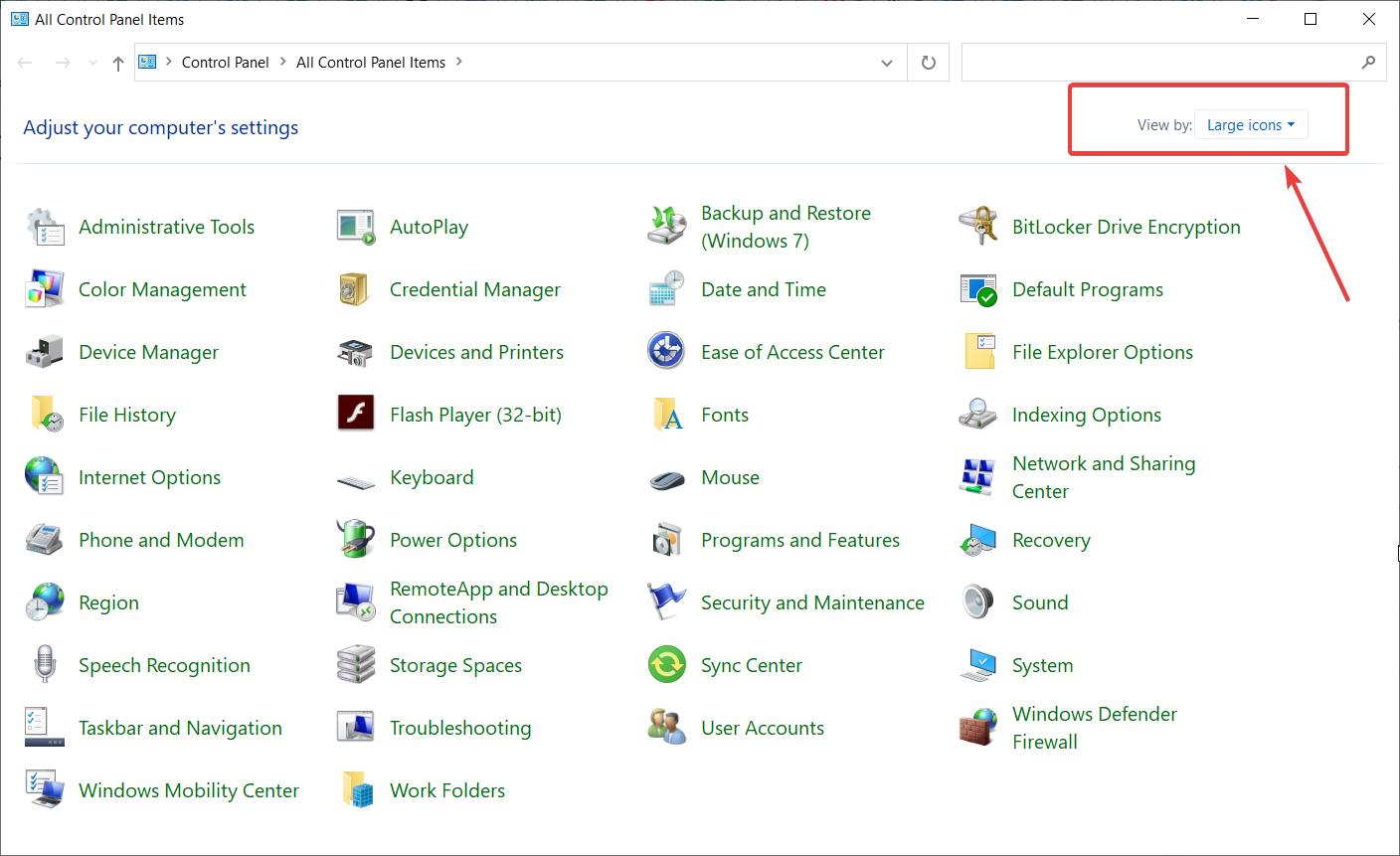Open the User Accounts icon
The image size is (1400, 856).
(667, 728)
